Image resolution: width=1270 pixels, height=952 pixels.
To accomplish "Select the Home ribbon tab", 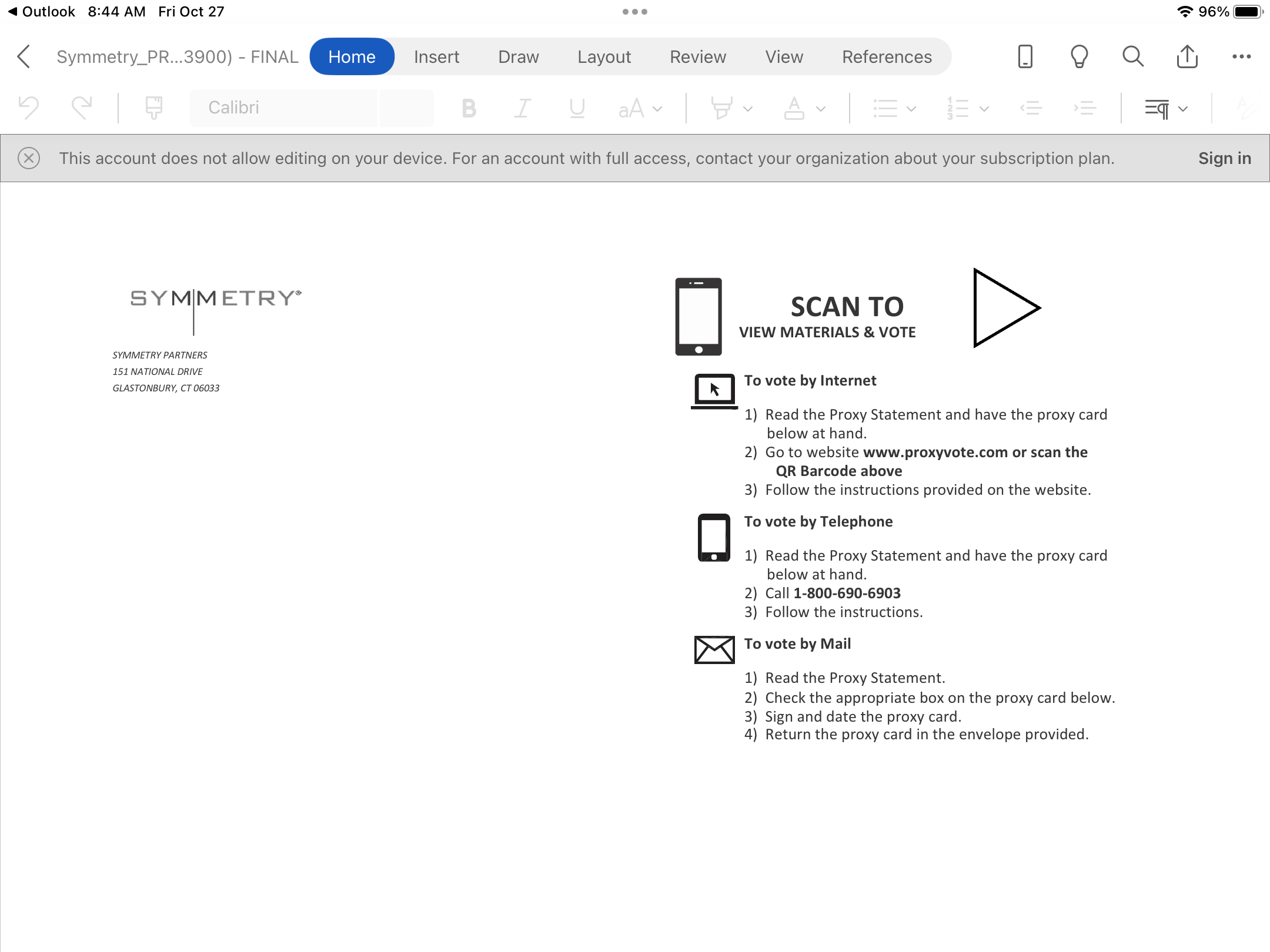I will coord(352,57).
